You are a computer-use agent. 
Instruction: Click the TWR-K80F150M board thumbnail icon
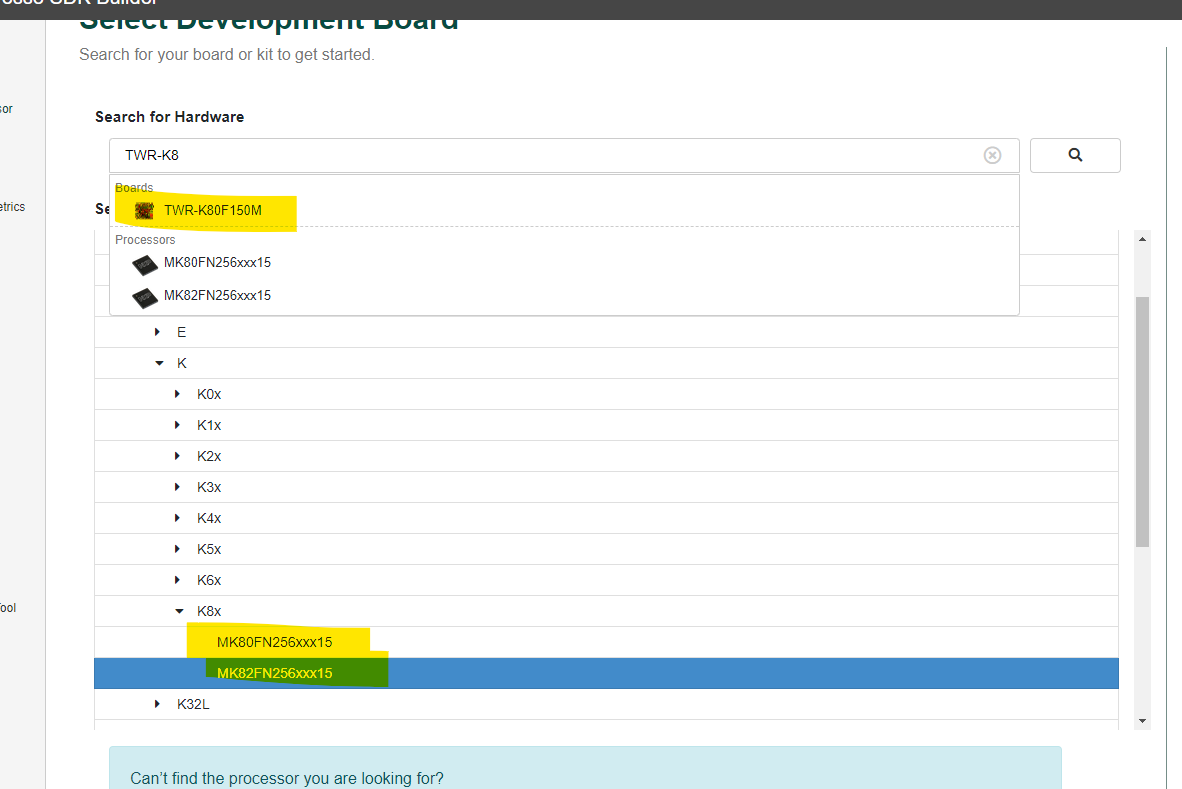coord(144,211)
